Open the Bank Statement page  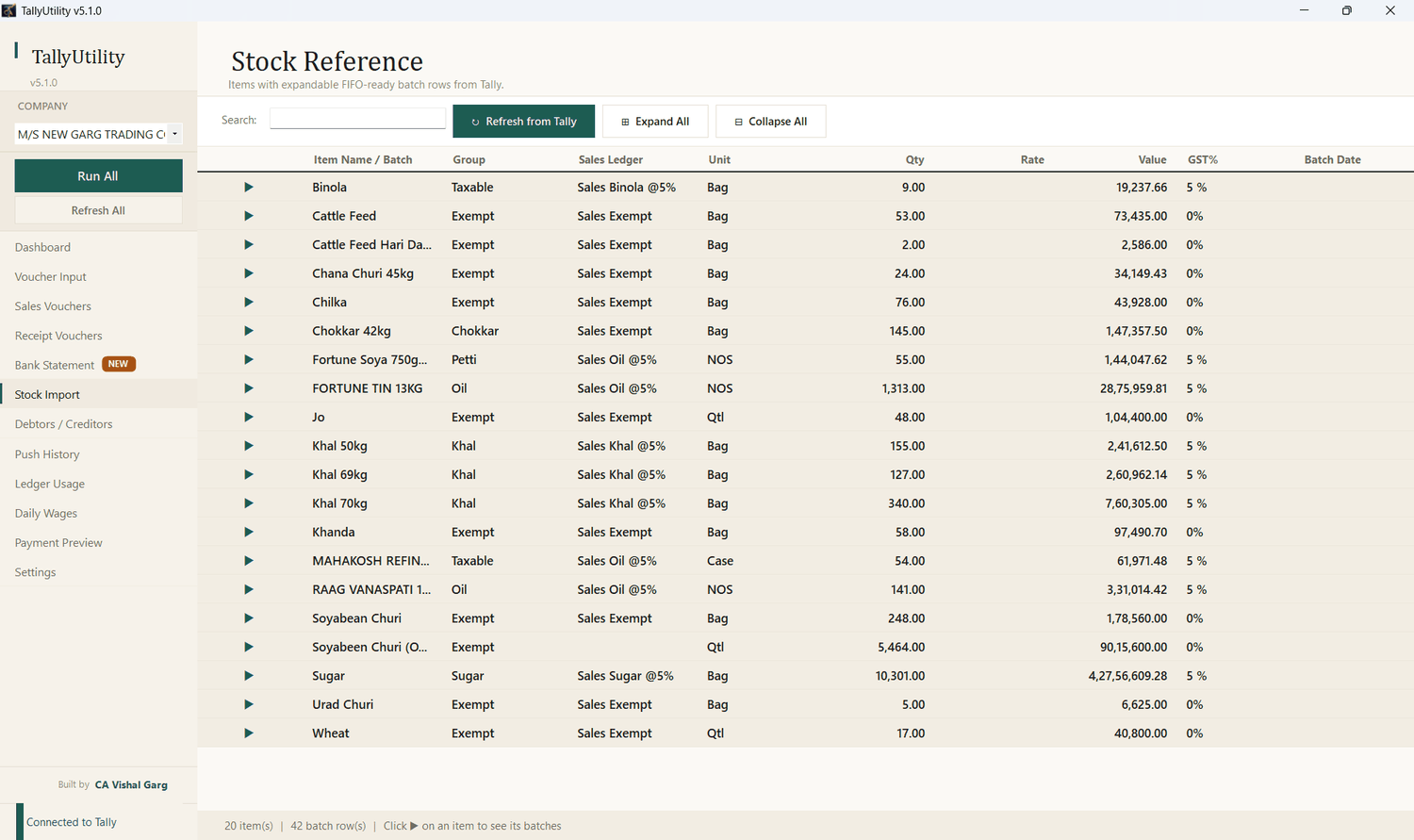coord(55,365)
